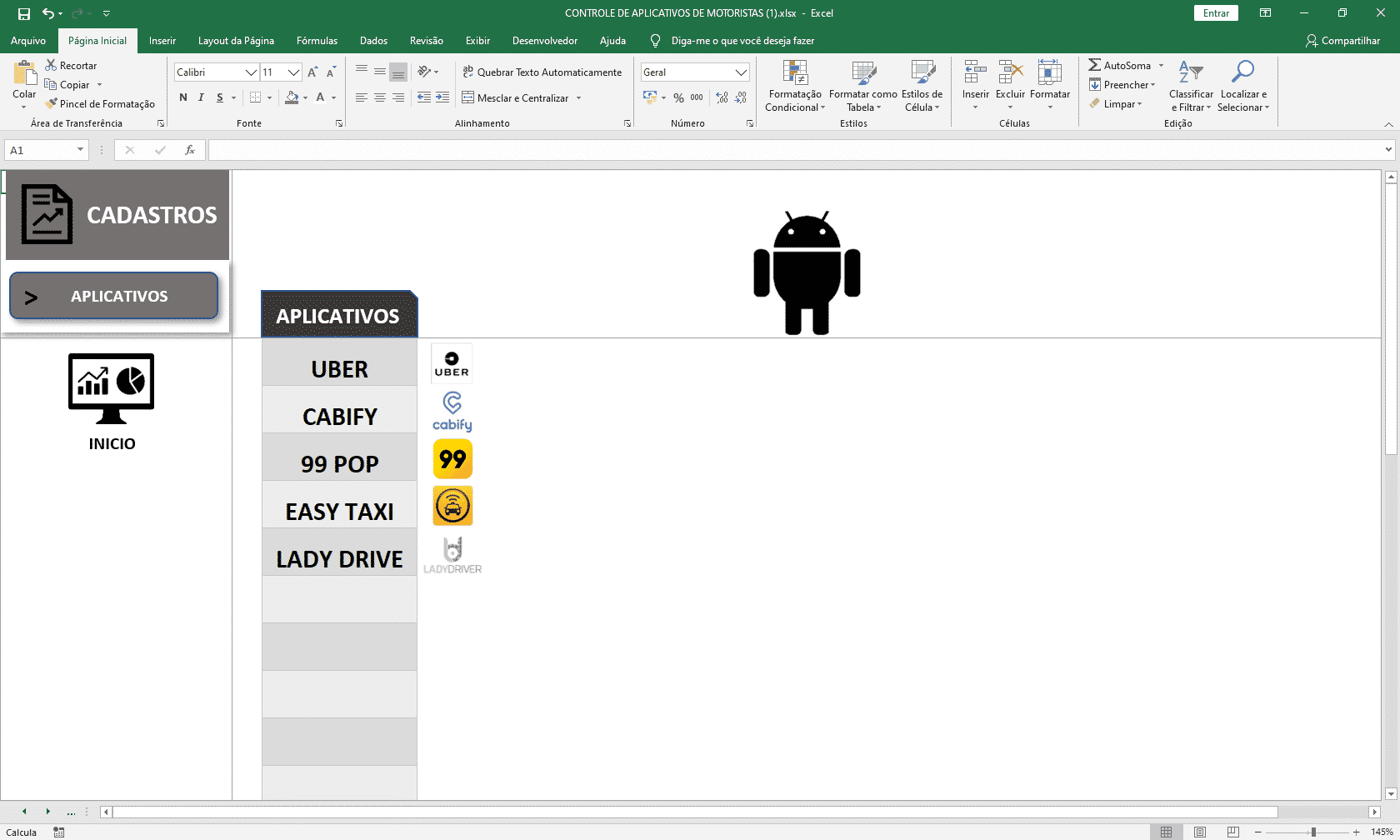1400x840 pixels.
Task: Open number format Geral dropdown
Action: [741, 72]
